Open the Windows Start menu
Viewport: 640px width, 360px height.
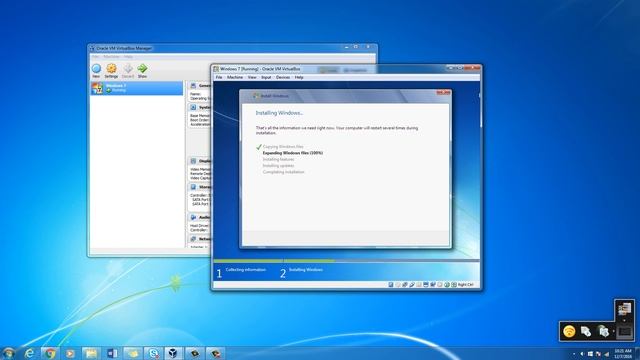(9, 353)
